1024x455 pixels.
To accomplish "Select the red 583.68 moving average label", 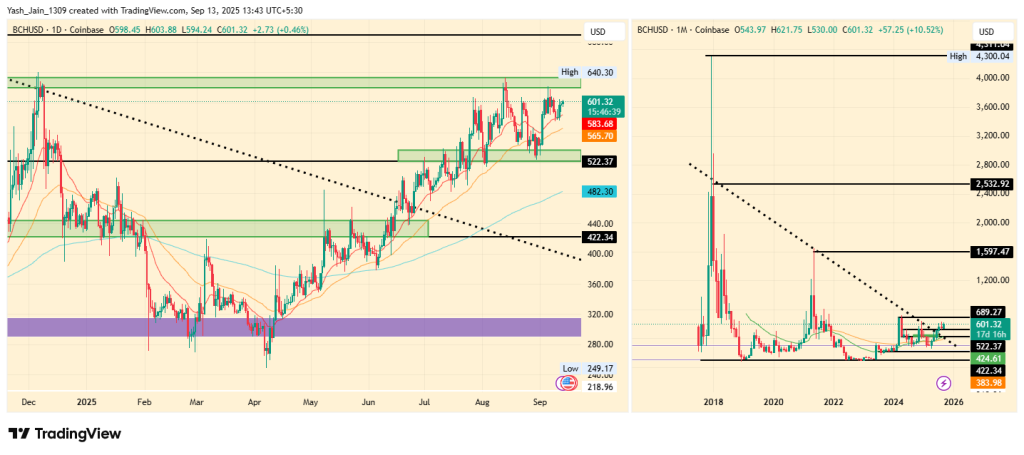I will point(600,123).
